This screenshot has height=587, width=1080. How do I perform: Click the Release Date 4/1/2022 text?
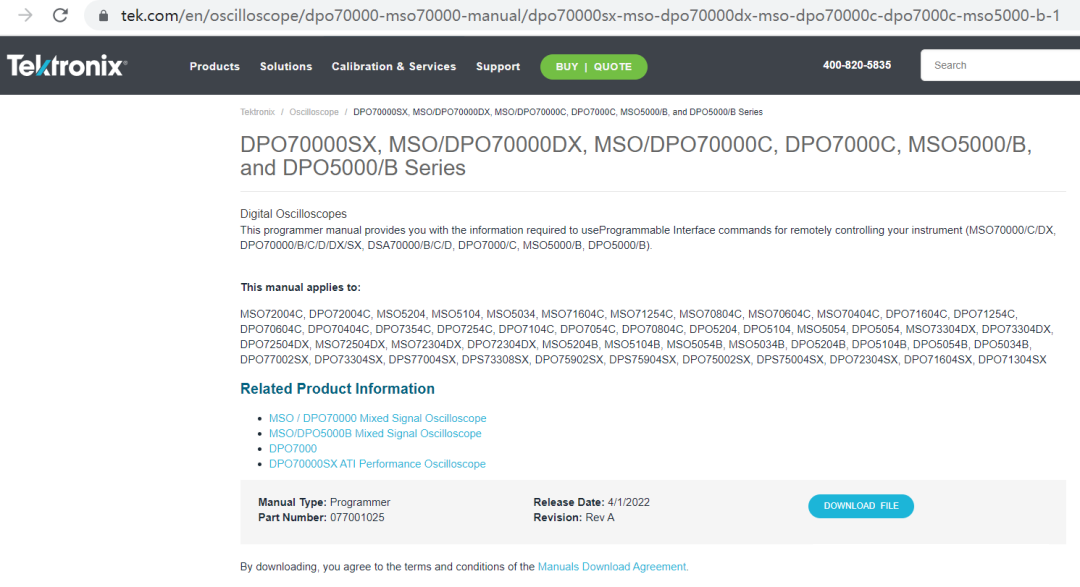pos(591,502)
